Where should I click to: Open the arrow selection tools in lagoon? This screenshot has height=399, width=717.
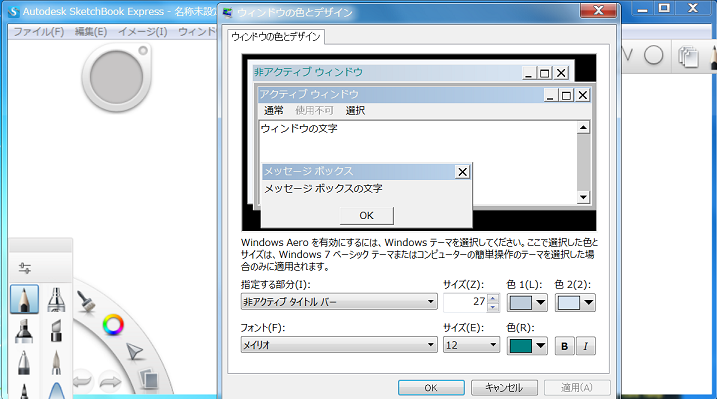click(x=135, y=352)
